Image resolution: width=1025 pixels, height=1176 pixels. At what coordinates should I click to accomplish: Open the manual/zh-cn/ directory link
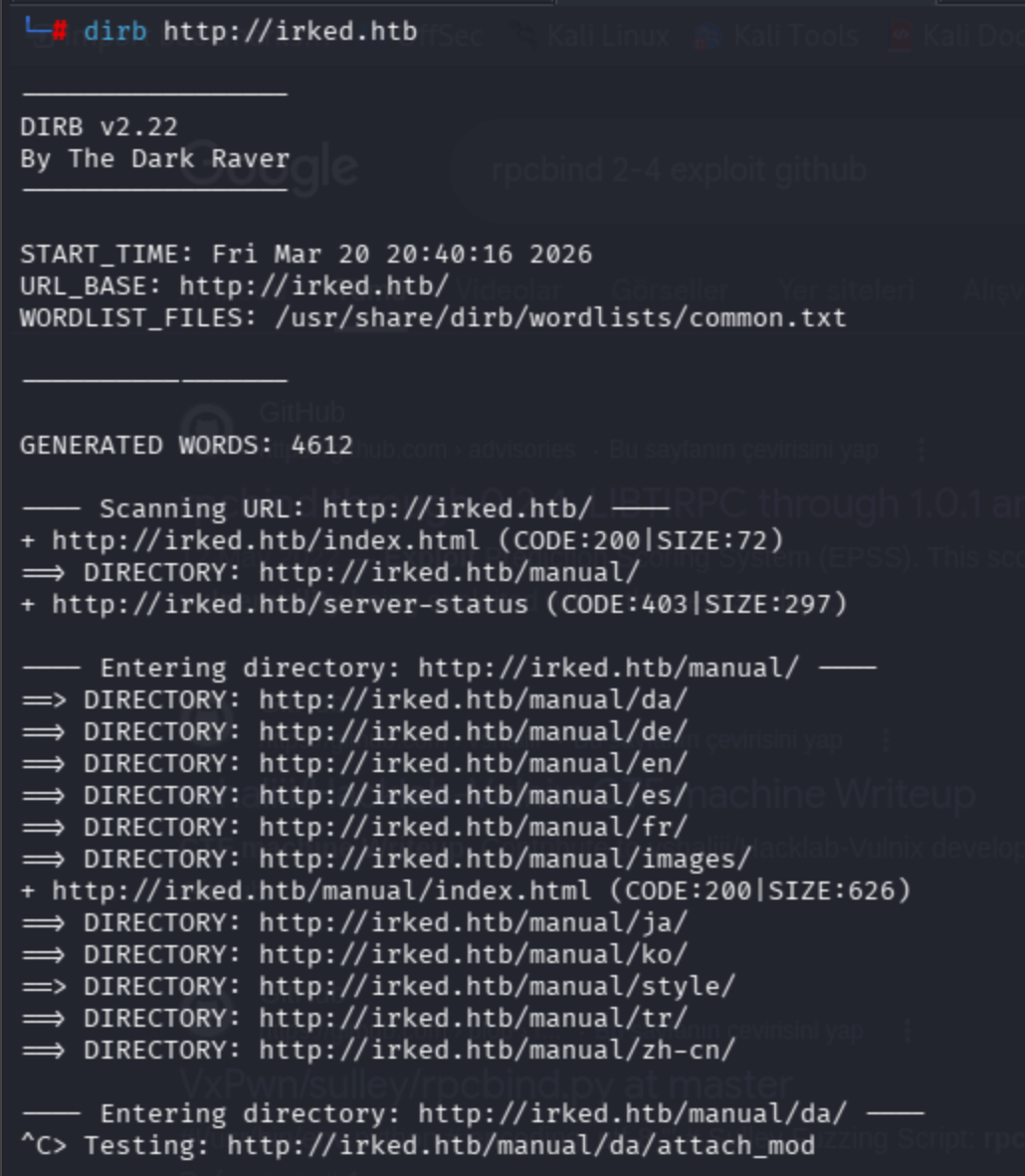point(497,1050)
